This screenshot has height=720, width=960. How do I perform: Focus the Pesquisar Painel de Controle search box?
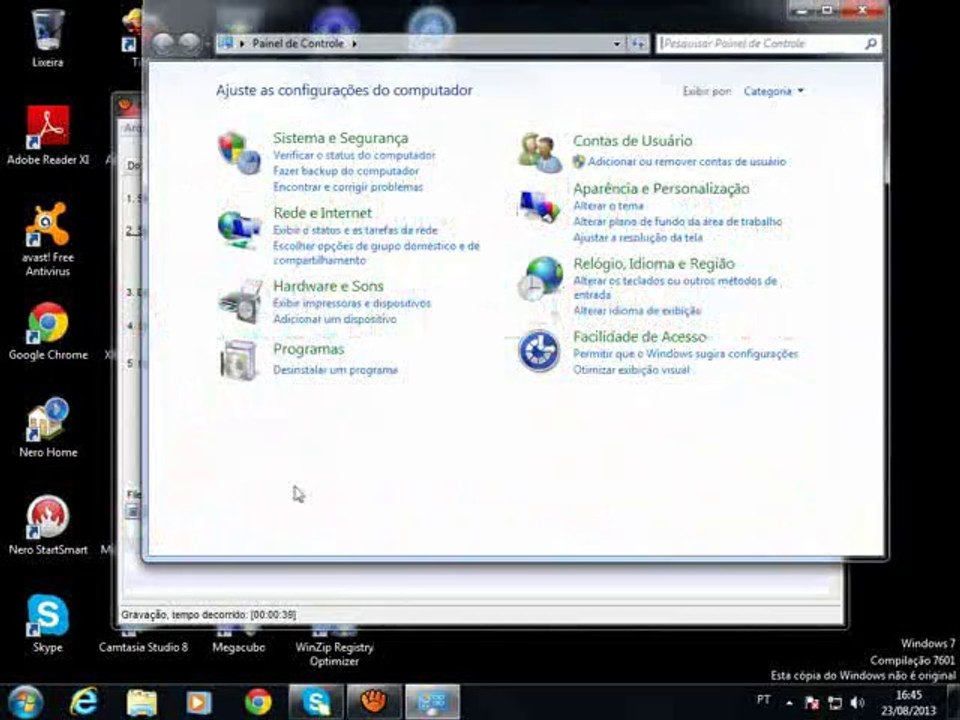click(768, 43)
